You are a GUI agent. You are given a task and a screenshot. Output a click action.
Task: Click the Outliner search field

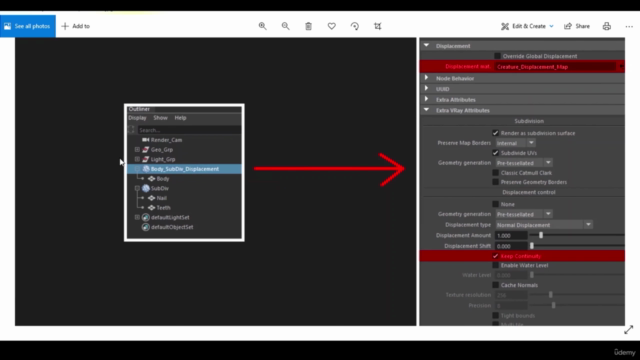pos(189,130)
